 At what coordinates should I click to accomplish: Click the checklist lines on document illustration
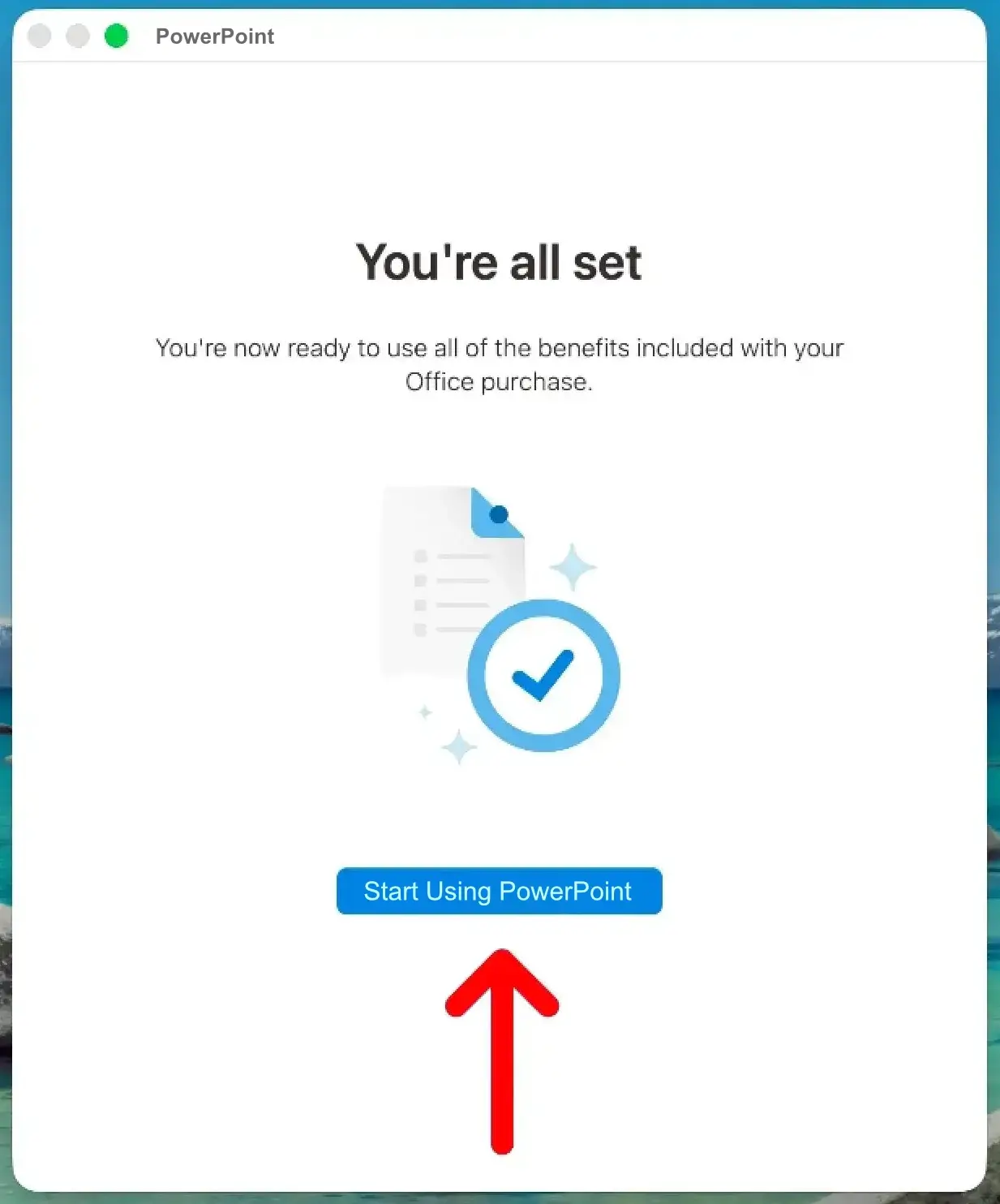[453, 593]
